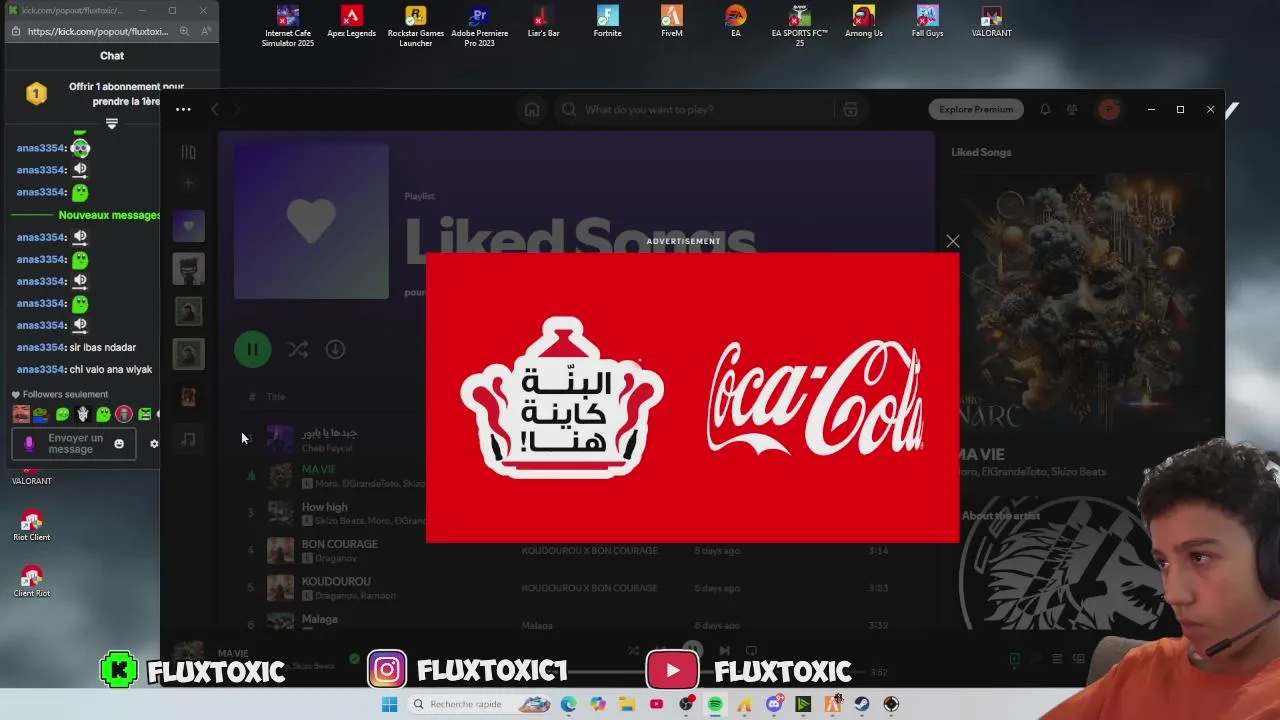This screenshot has width=1280, height=720.
Task: Click the Kick popout URL address bar
Action: 97,31
